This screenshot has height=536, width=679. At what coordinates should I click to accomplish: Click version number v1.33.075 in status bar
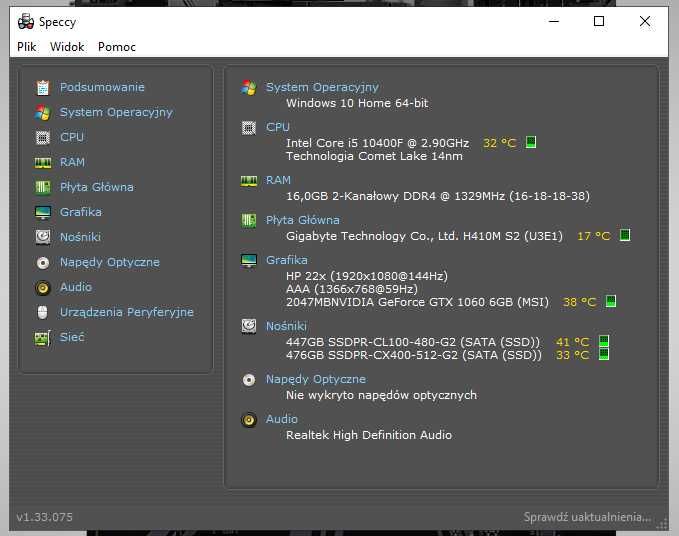[x=45, y=517]
